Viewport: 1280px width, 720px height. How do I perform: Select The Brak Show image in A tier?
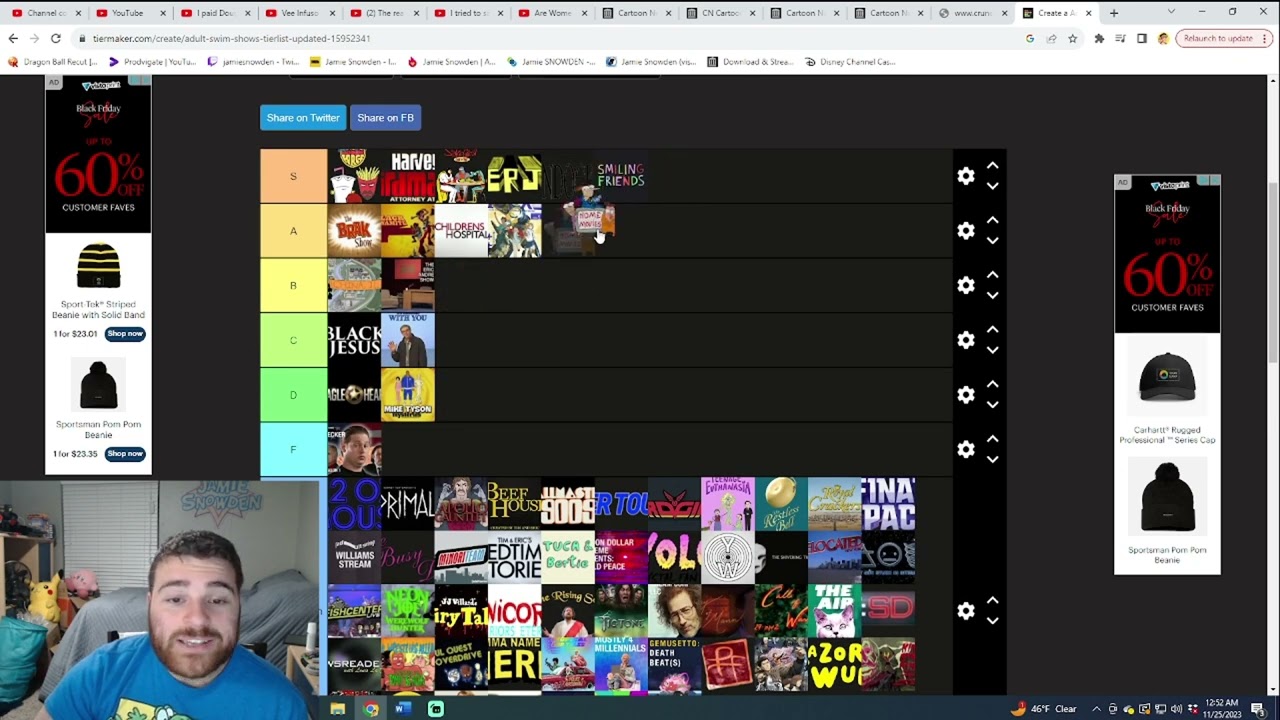(354, 231)
